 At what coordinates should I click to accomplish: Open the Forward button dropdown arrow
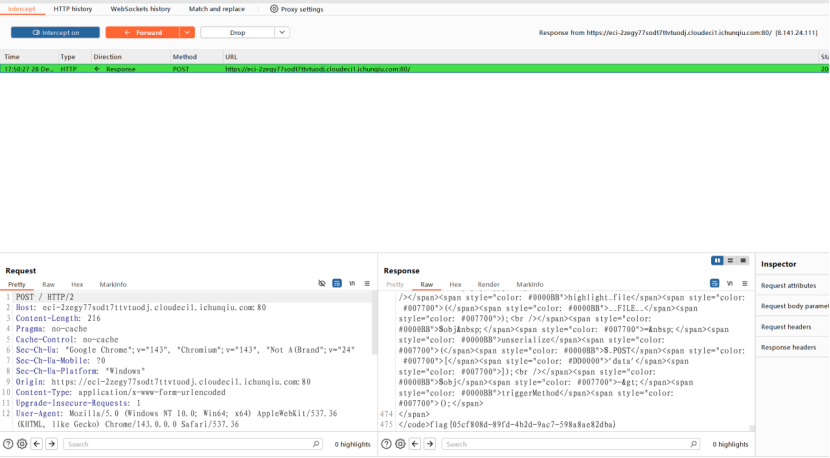[x=187, y=32]
